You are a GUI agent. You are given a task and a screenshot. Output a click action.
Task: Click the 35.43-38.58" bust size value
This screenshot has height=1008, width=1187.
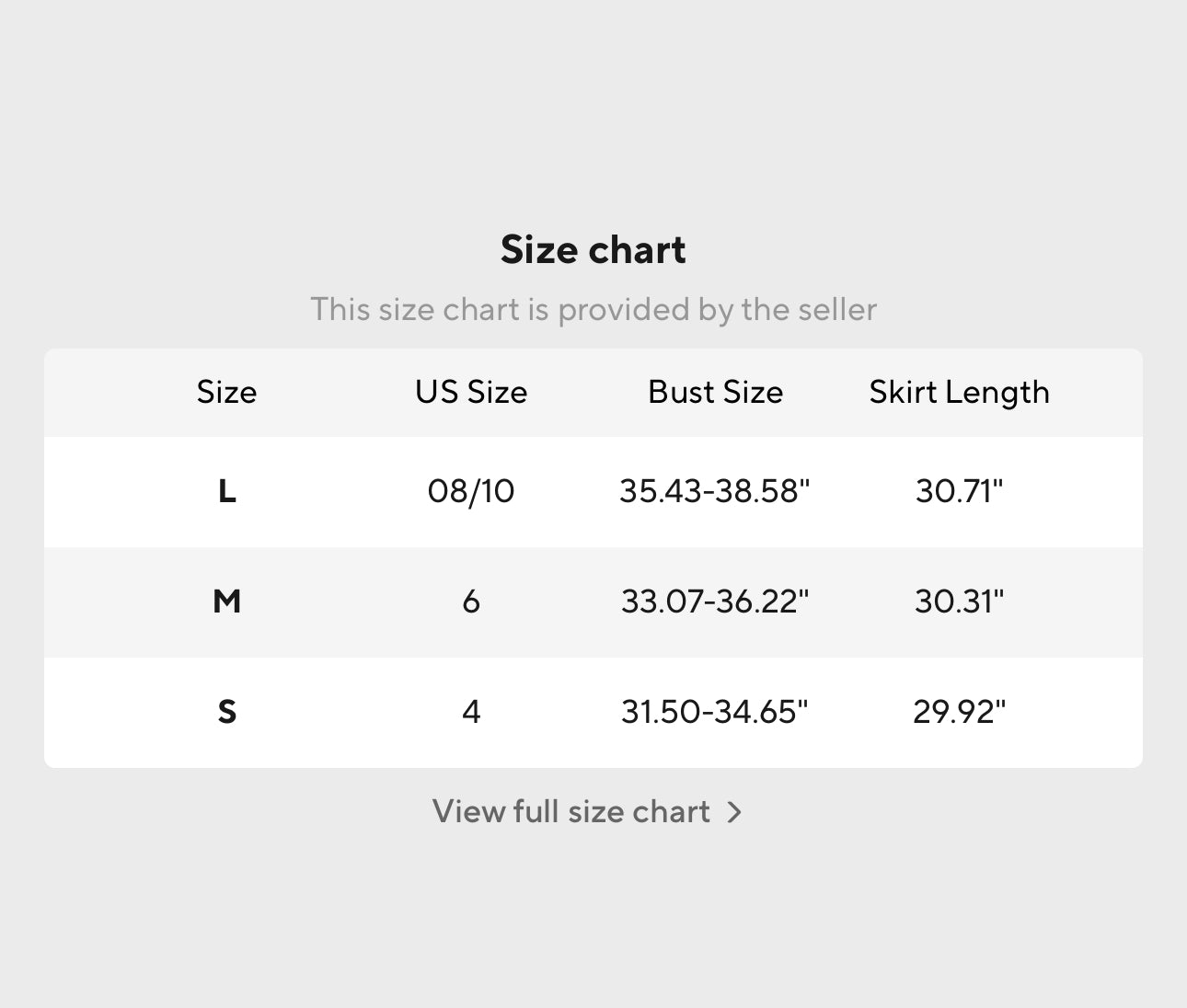[x=715, y=491]
